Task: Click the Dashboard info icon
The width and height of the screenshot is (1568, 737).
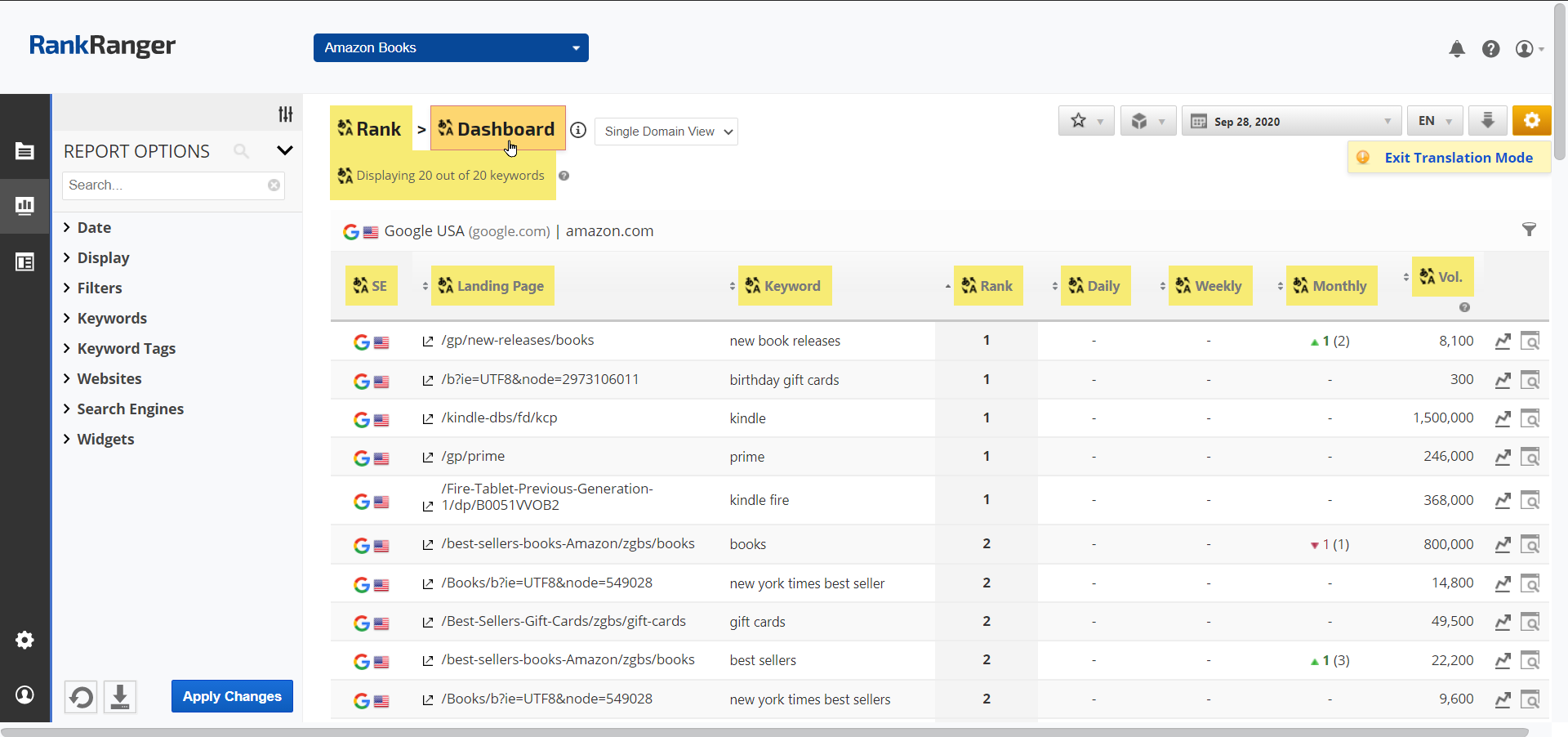Action: coord(578,131)
